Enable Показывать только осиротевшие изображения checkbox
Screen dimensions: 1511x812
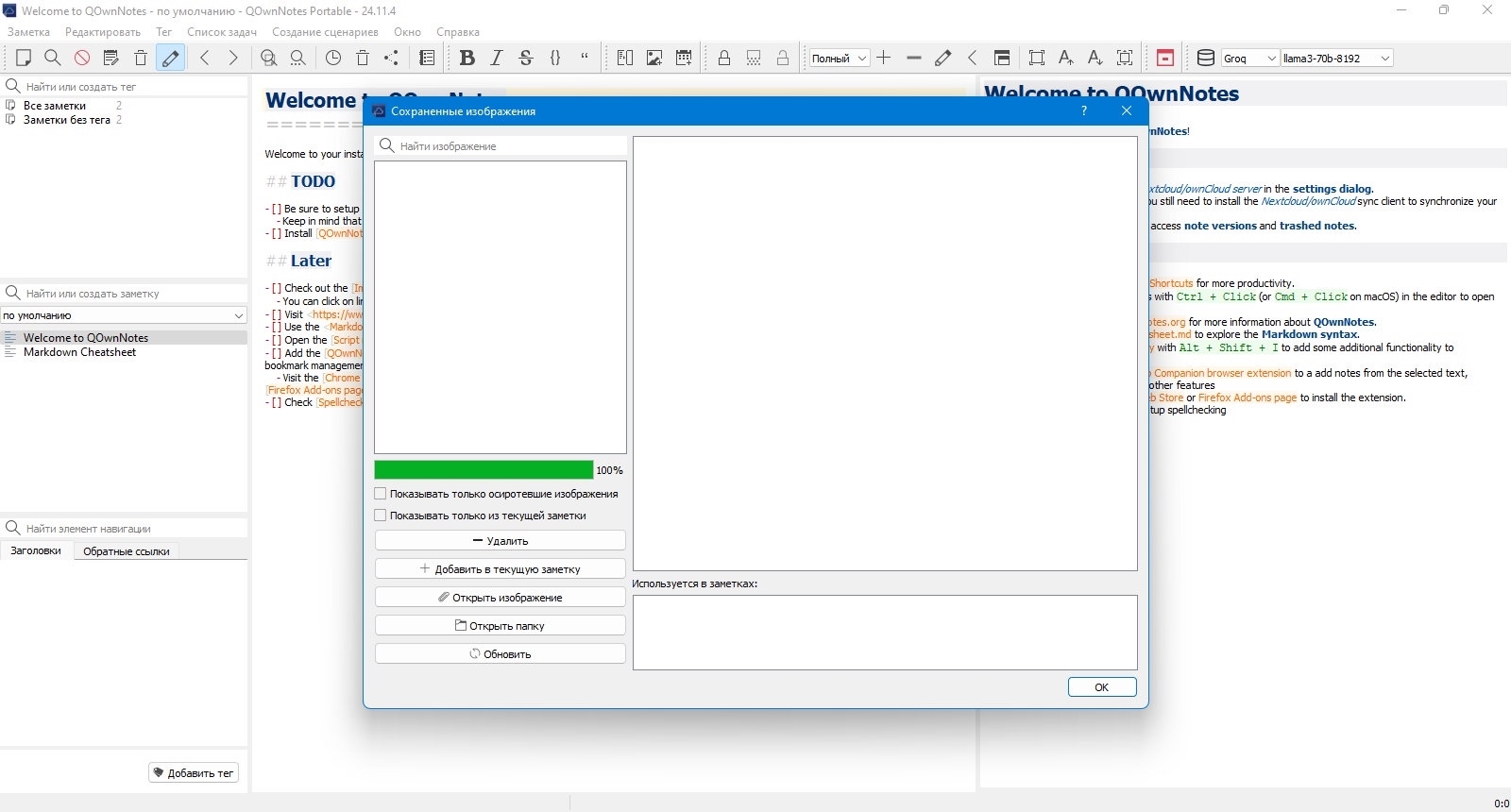point(381,494)
